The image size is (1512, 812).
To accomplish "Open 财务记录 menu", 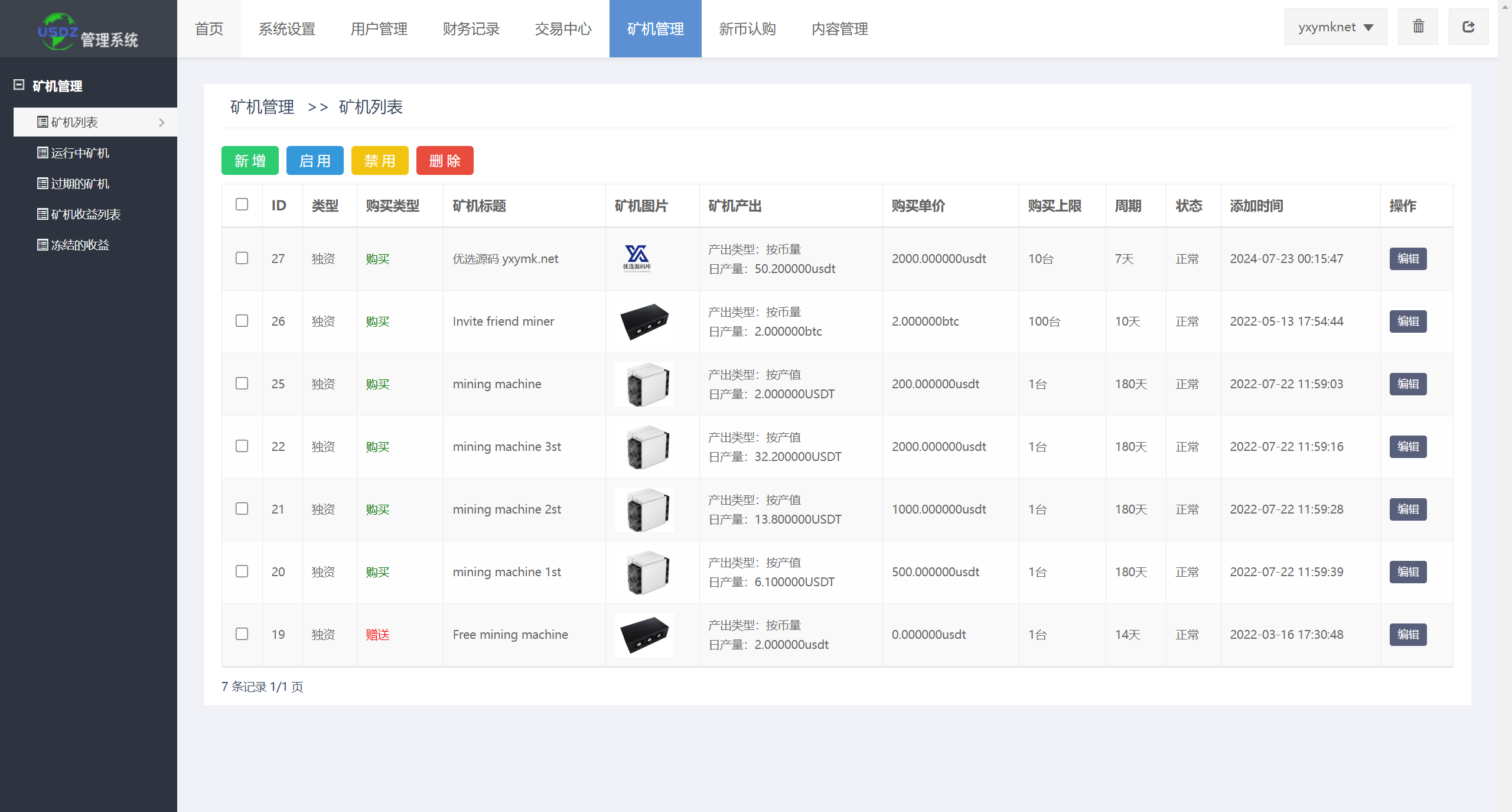I will (471, 28).
